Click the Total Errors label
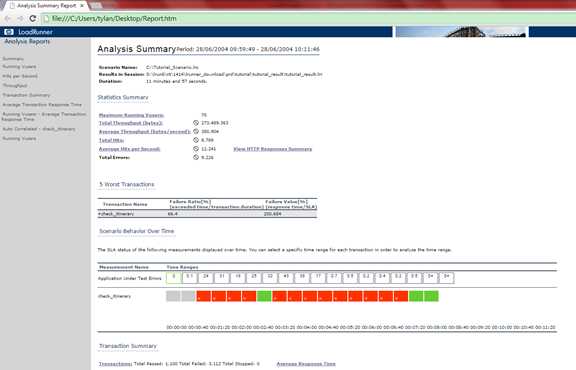This screenshot has width=576, height=370. click(x=114, y=158)
